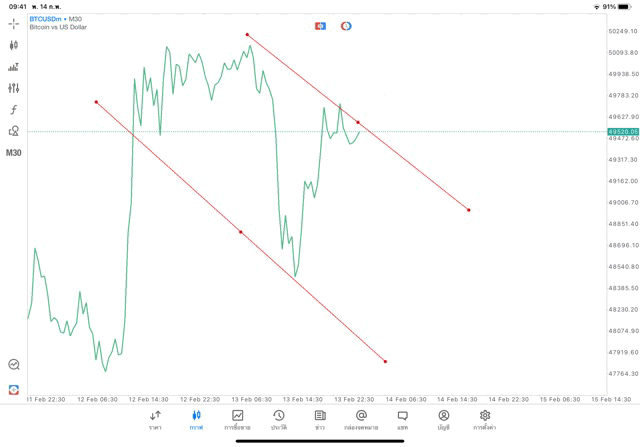The width and height of the screenshot is (640, 447).
Task: Open the ประวัติ (History) tab
Action: [x=279, y=419]
